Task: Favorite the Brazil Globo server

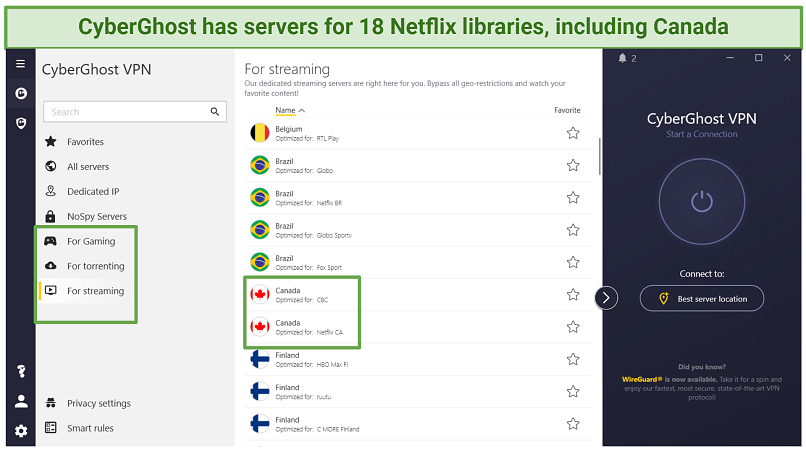Action: 573,166
